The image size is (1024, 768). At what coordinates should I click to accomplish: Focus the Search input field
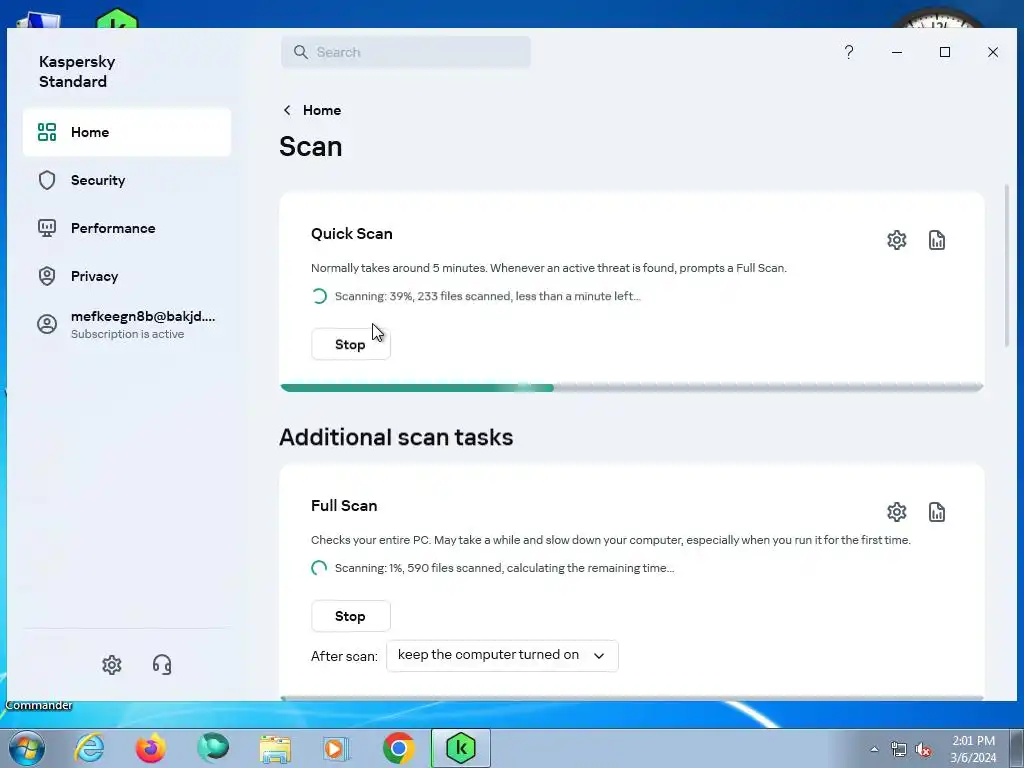(406, 52)
